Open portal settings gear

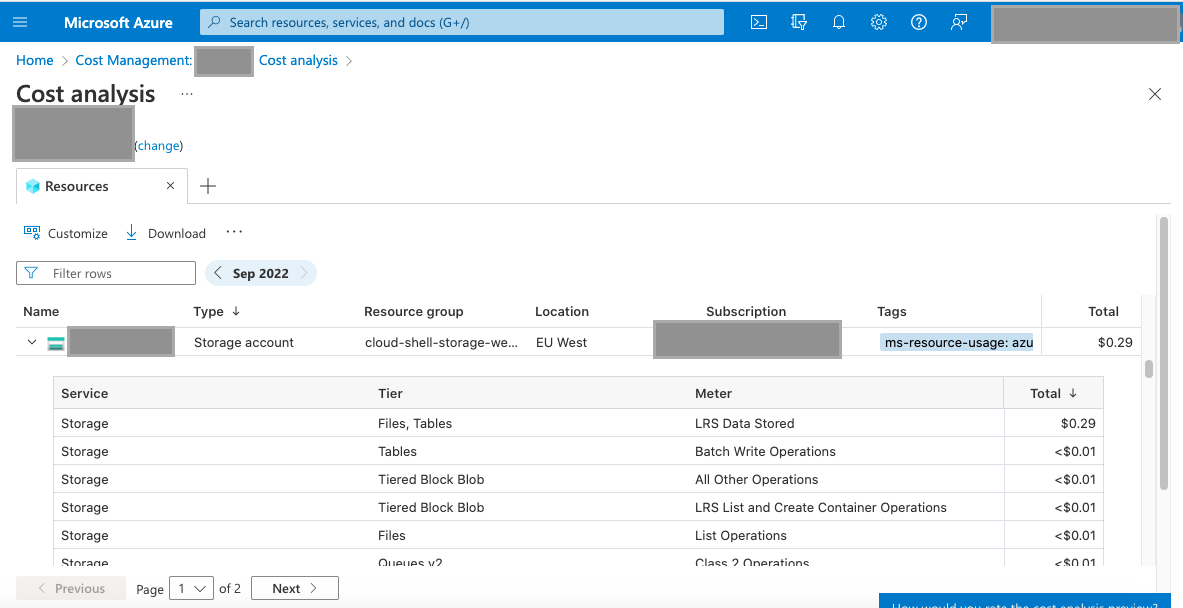(879, 22)
